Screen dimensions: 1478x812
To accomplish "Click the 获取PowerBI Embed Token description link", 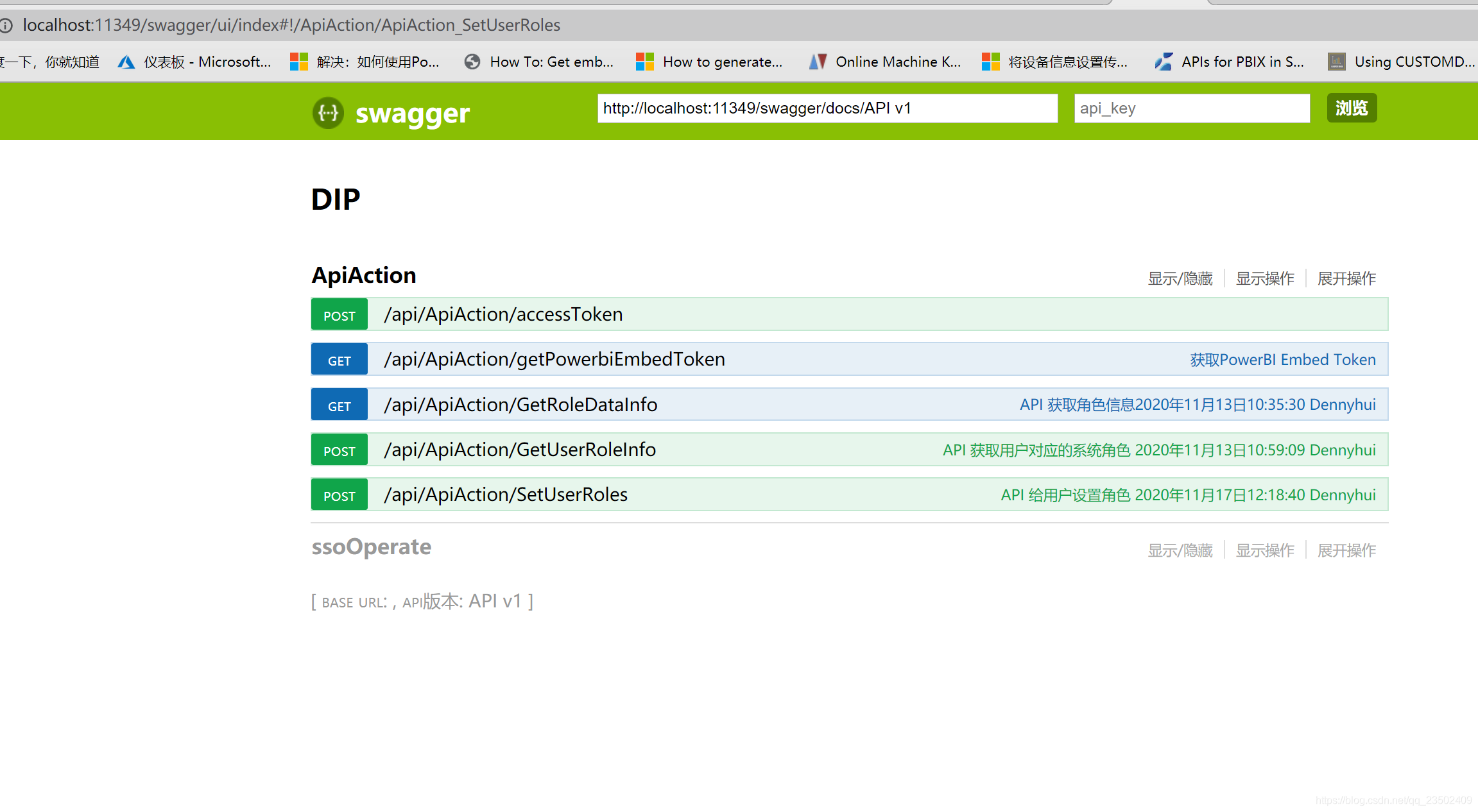I will (1283, 359).
